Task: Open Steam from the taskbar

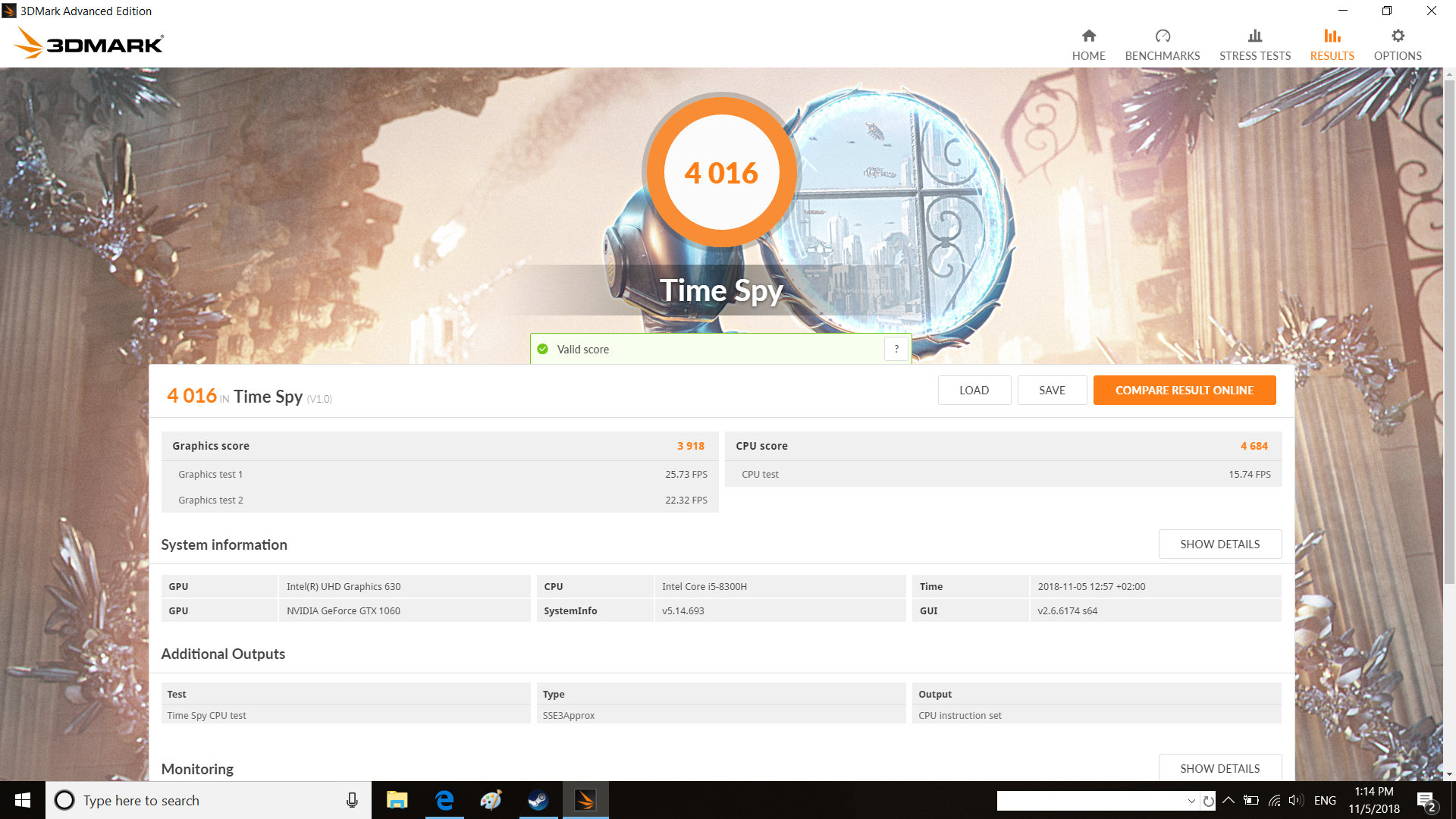Action: (538, 800)
